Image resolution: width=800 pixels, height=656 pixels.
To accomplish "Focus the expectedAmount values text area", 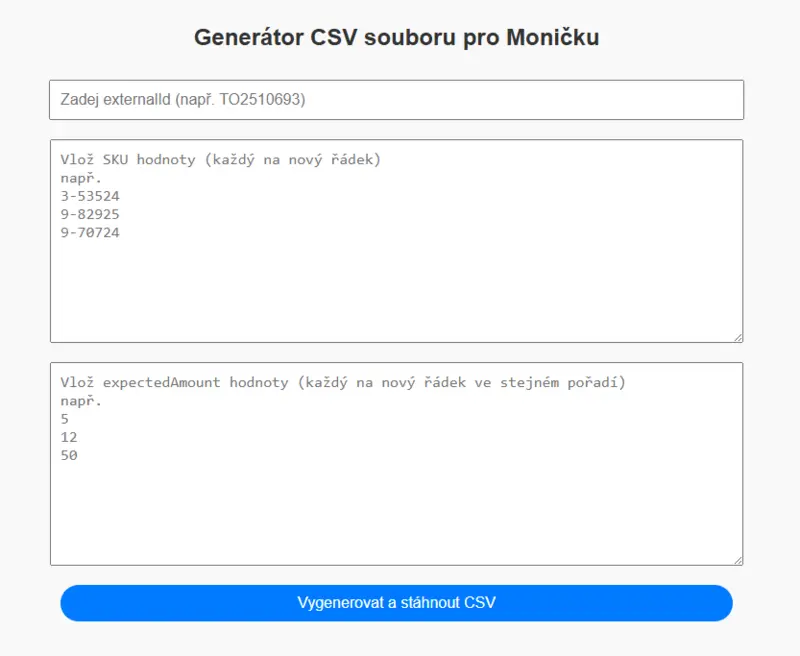I will (x=396, y=463).
